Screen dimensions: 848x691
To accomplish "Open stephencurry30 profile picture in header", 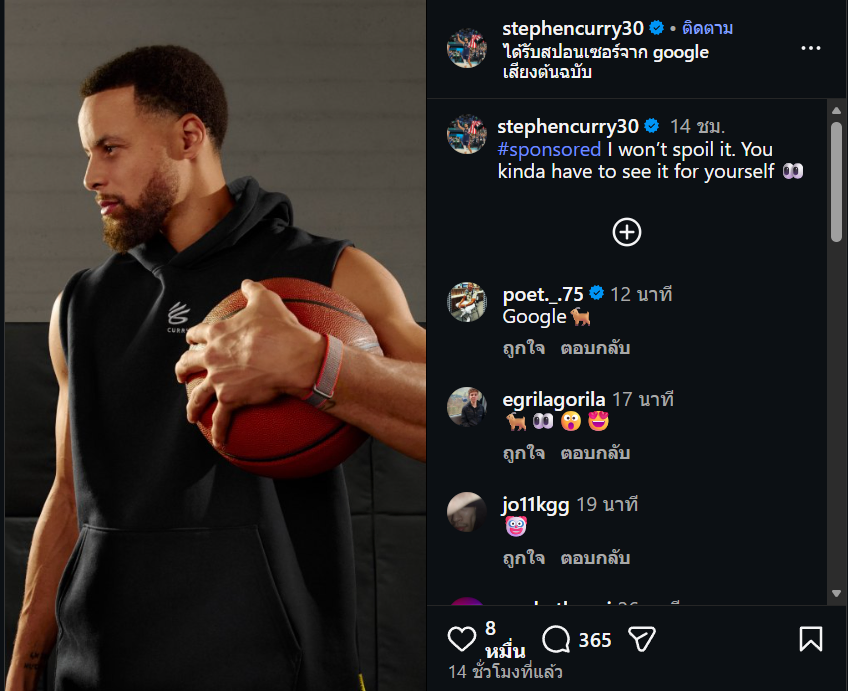I will [x=467, y=48].
